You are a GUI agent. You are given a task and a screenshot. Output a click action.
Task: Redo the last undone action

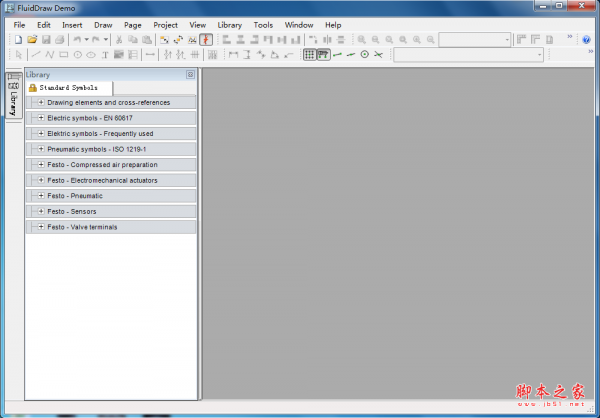pyautogui.click(x=96, y=39)
